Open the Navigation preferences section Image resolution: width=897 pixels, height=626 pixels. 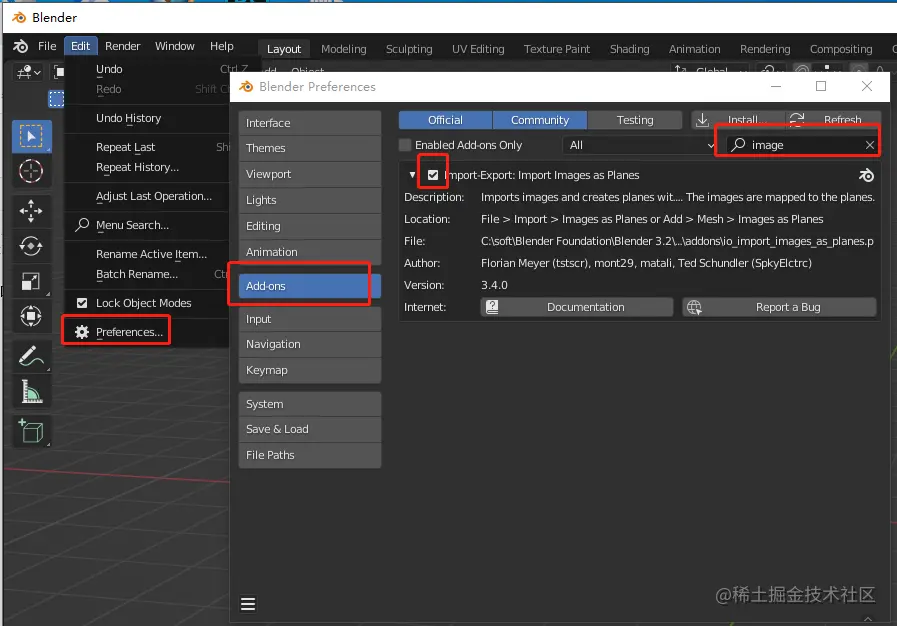point(309,344)
